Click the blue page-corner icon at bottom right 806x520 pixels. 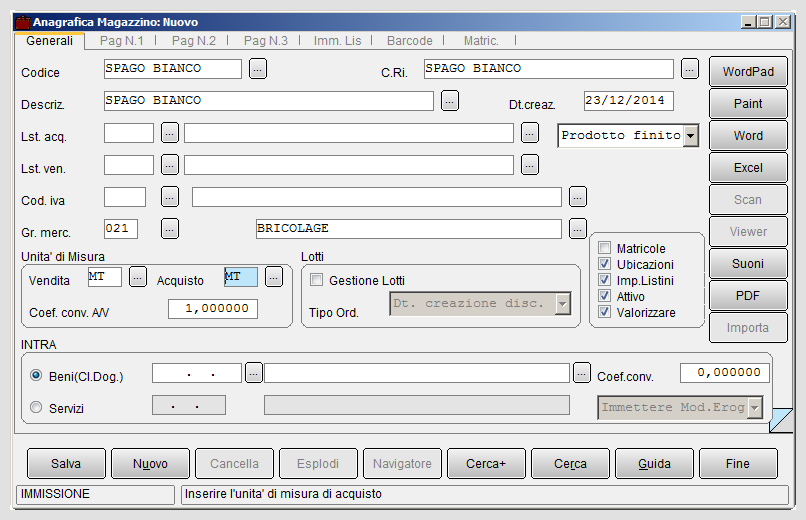[781, 420]
